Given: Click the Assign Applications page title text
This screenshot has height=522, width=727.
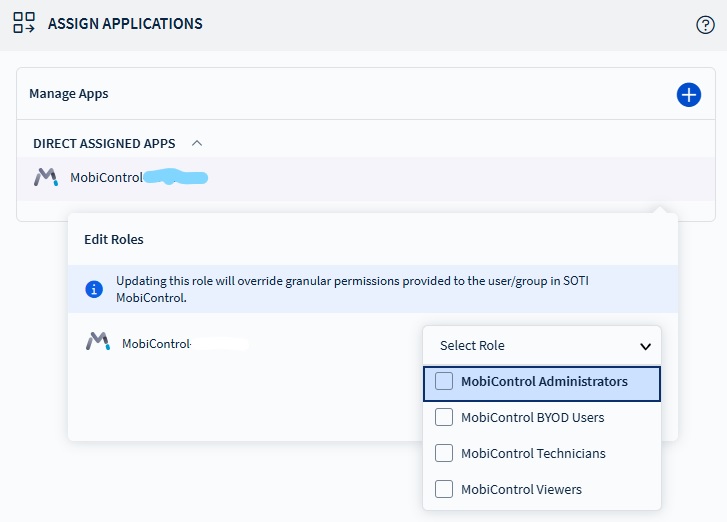Looking at the screenshot, I should coord(125,24).
